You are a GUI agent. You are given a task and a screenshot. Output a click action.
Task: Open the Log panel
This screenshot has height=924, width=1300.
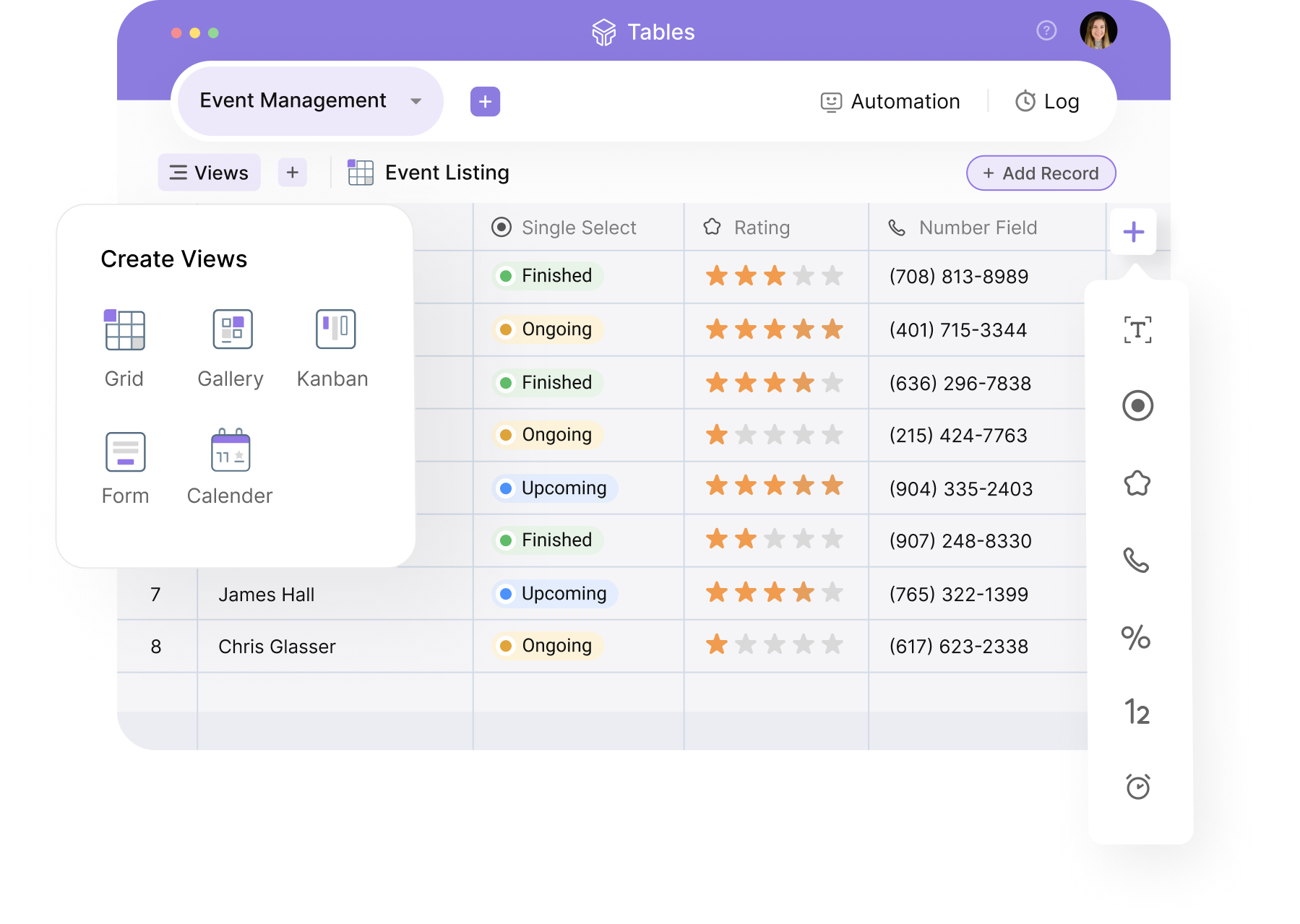click(1046, 101)
